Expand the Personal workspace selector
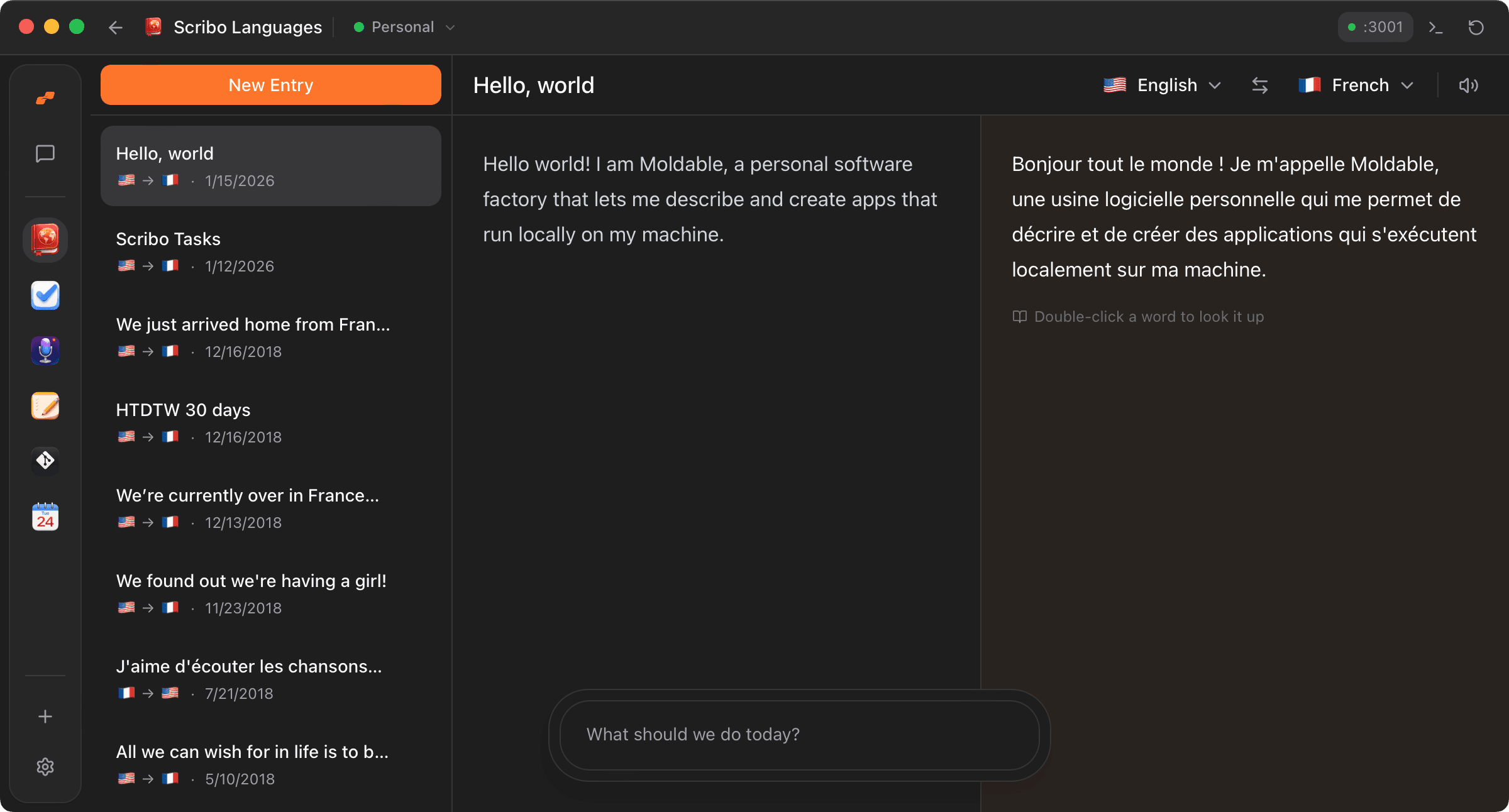This screenshot has width=1509, height=812. tap(402, 27)
